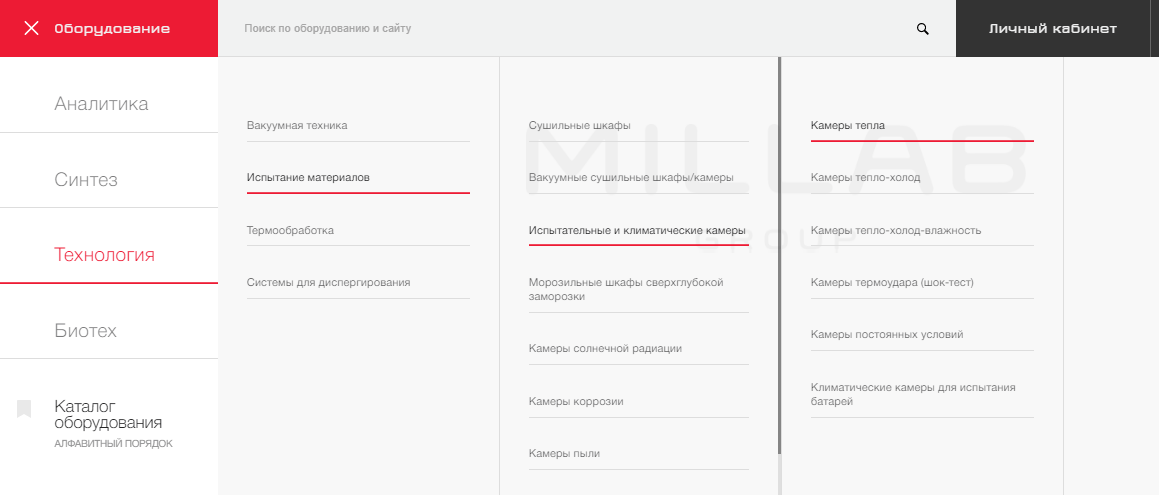Expand Вакуумная техника category

[297, 126]
